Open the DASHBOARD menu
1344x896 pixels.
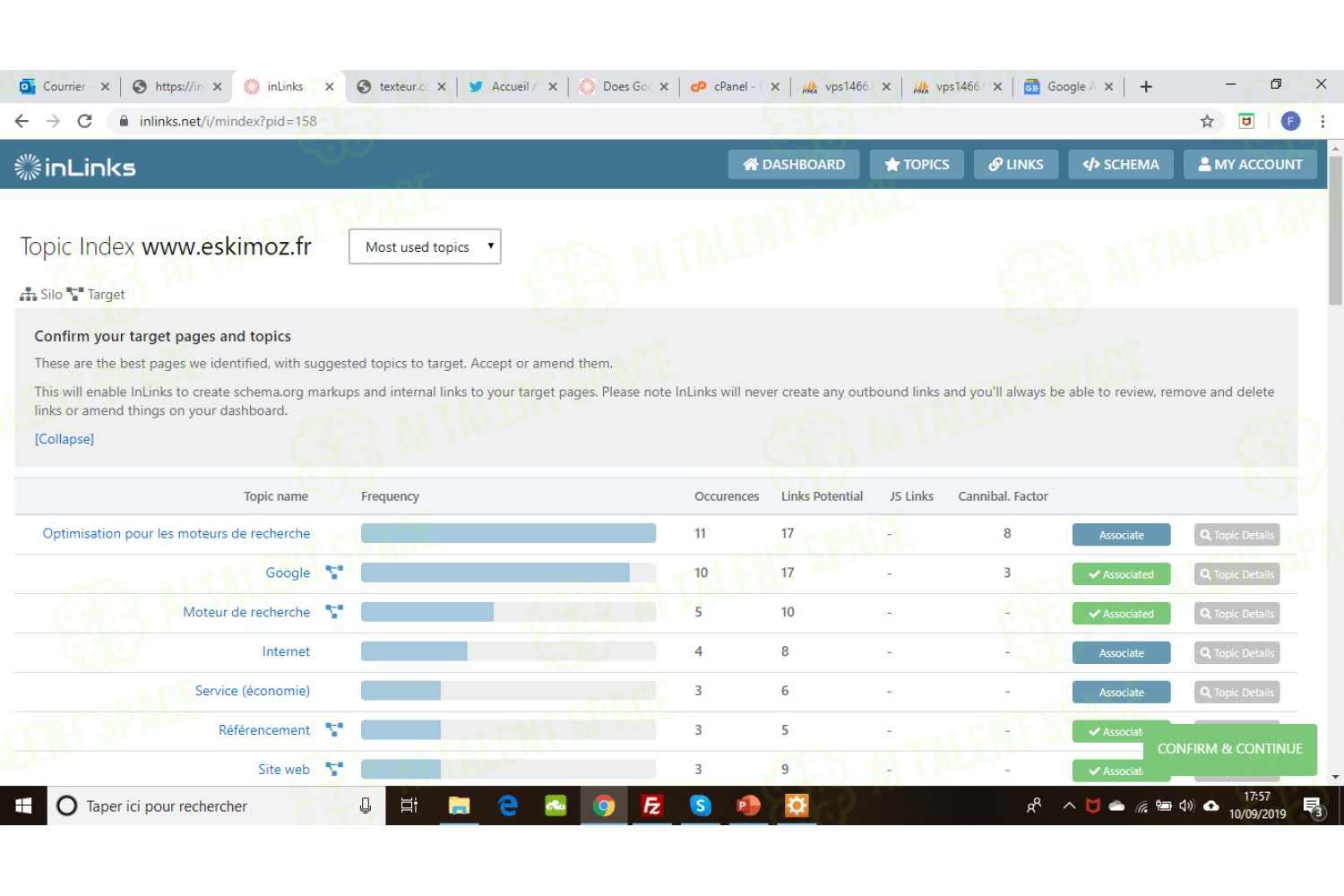coord(794,164)
